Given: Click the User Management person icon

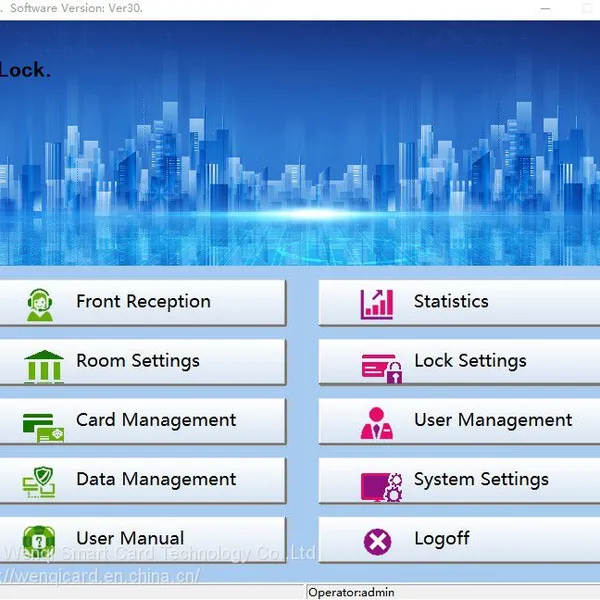Looking at the screenshot, I should [x=377, y=423].
